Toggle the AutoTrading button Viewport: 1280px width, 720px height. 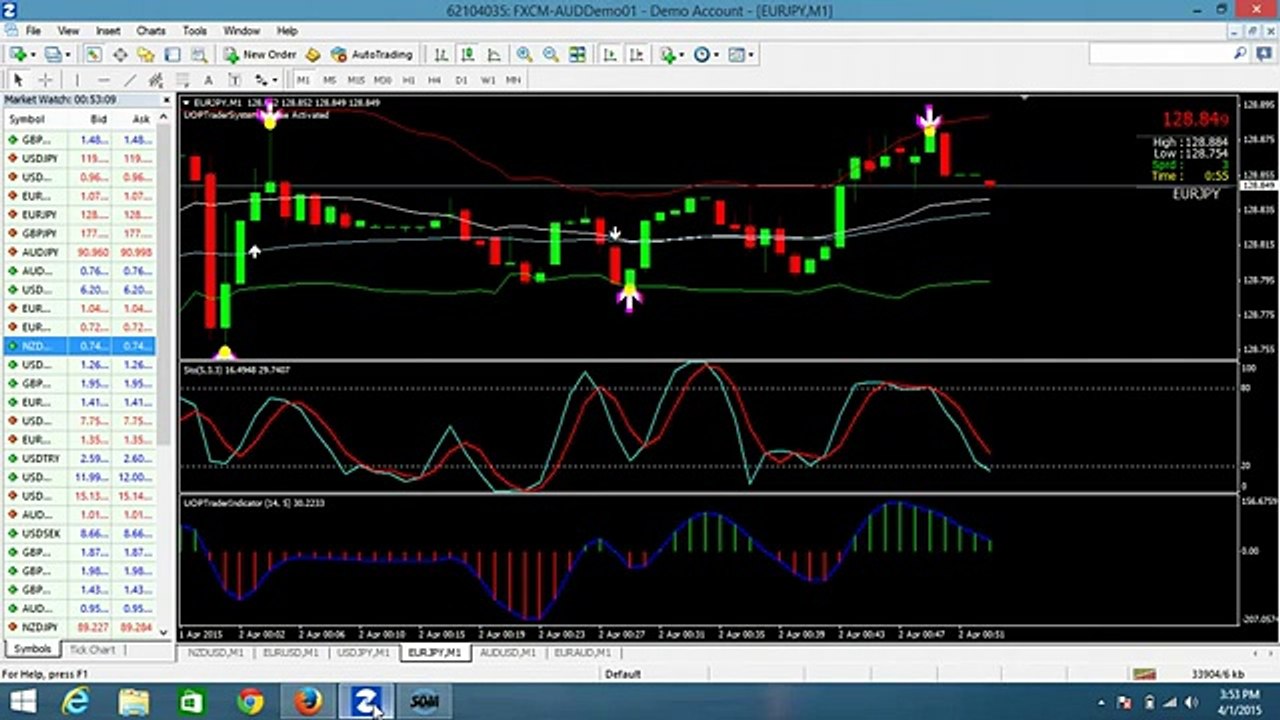click(x=371, y=54)
